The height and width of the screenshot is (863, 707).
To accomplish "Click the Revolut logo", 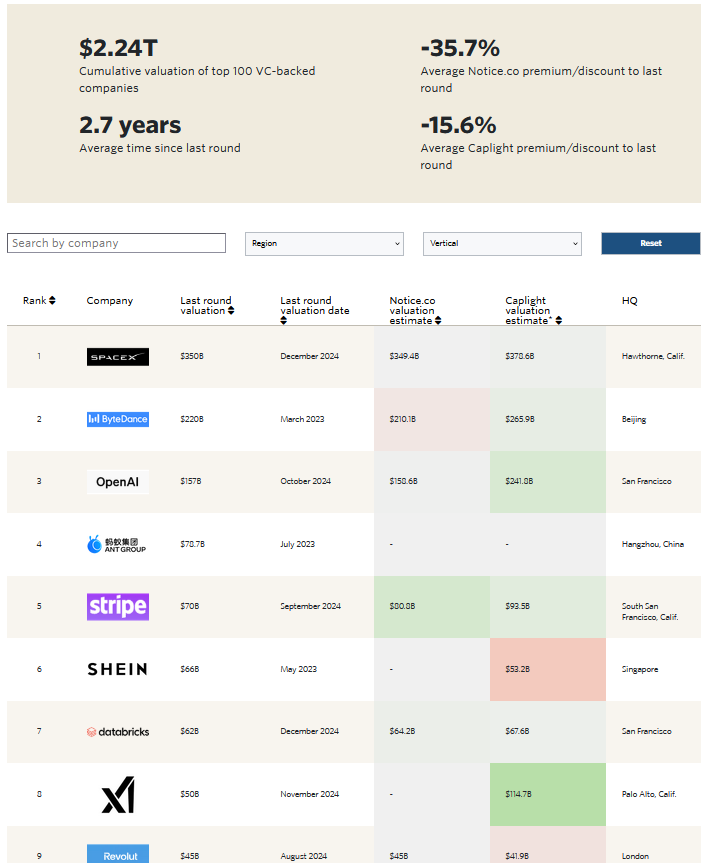I will [x=118, y=854].
